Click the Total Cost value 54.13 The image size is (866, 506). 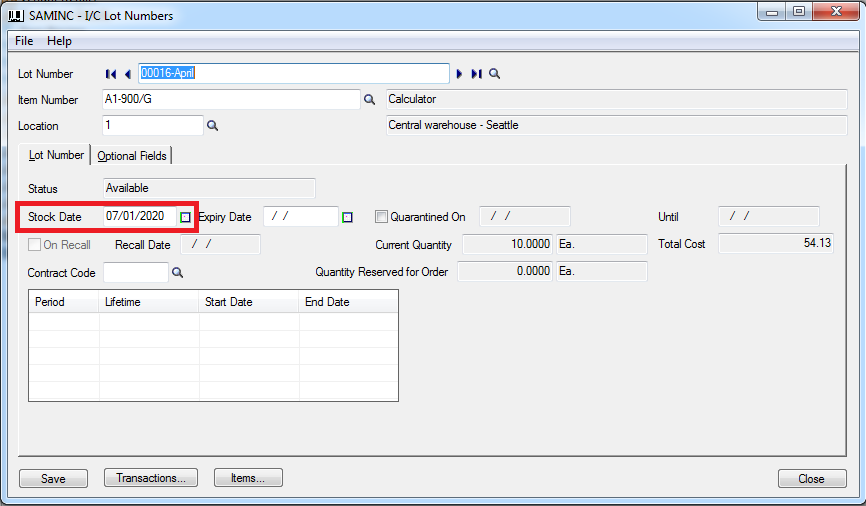pos(776,243)
